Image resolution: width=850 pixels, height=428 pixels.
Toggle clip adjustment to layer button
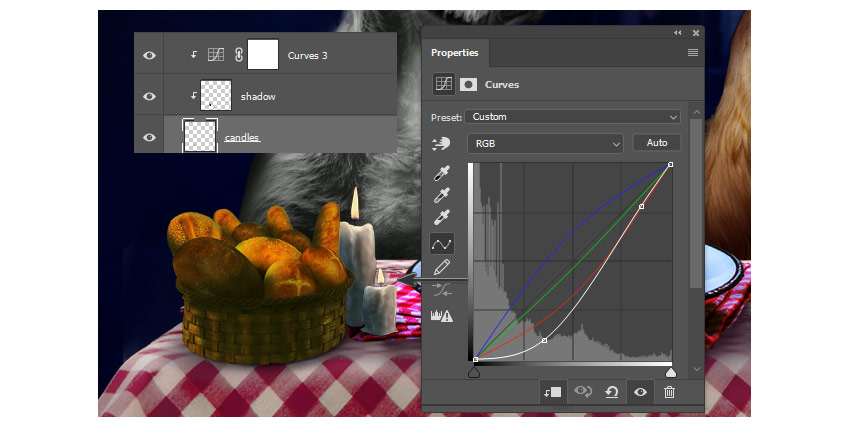(552, 392)
